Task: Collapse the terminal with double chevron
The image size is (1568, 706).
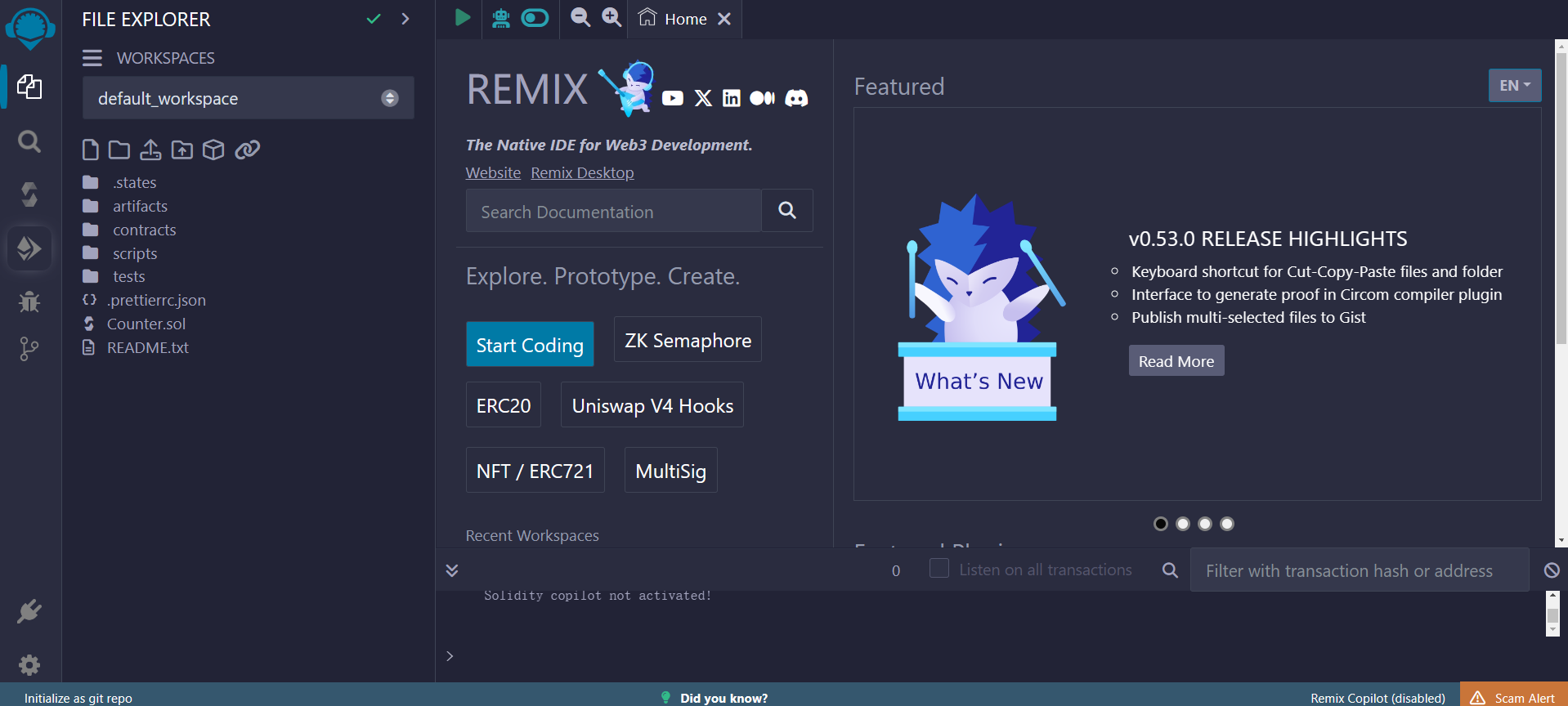Action: click(x=452, y=570)
